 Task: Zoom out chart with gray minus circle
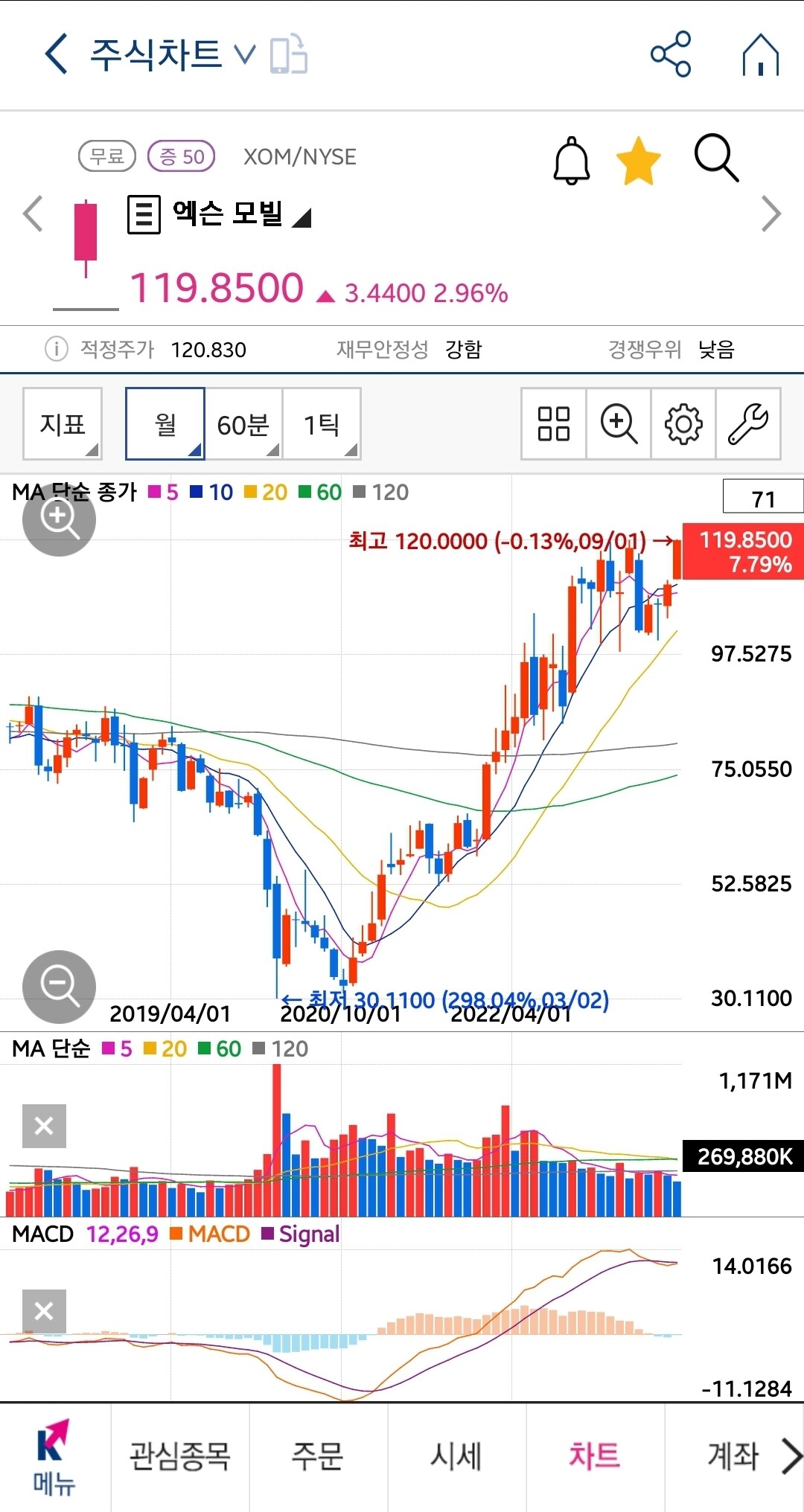coord(59,987)
